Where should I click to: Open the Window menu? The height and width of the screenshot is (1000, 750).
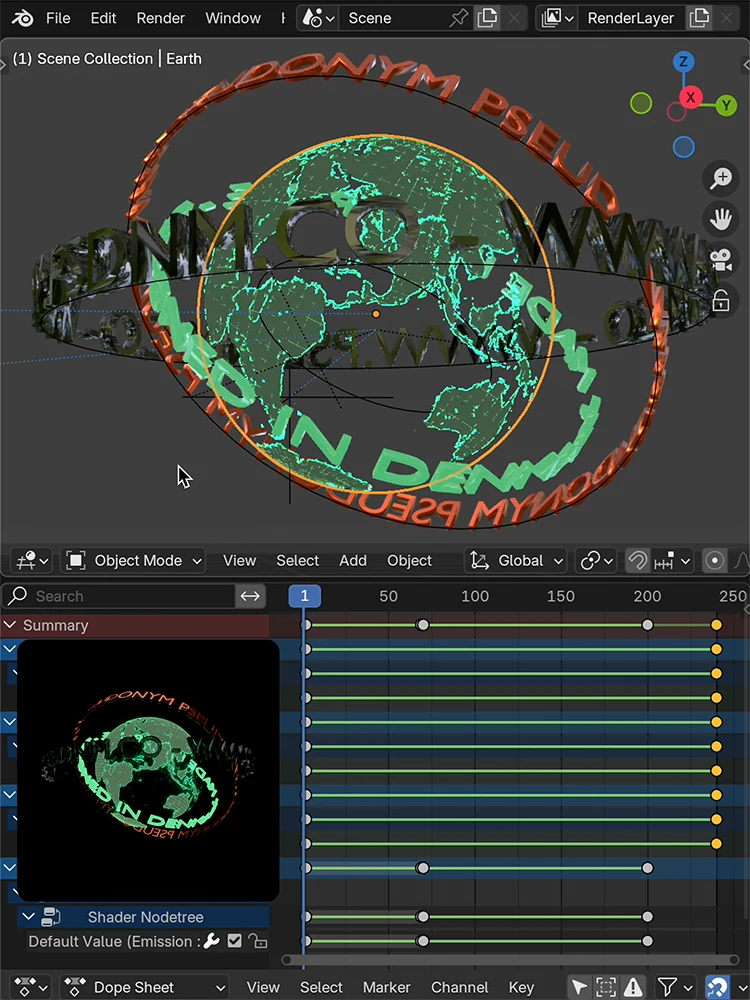tap(233, 18)
